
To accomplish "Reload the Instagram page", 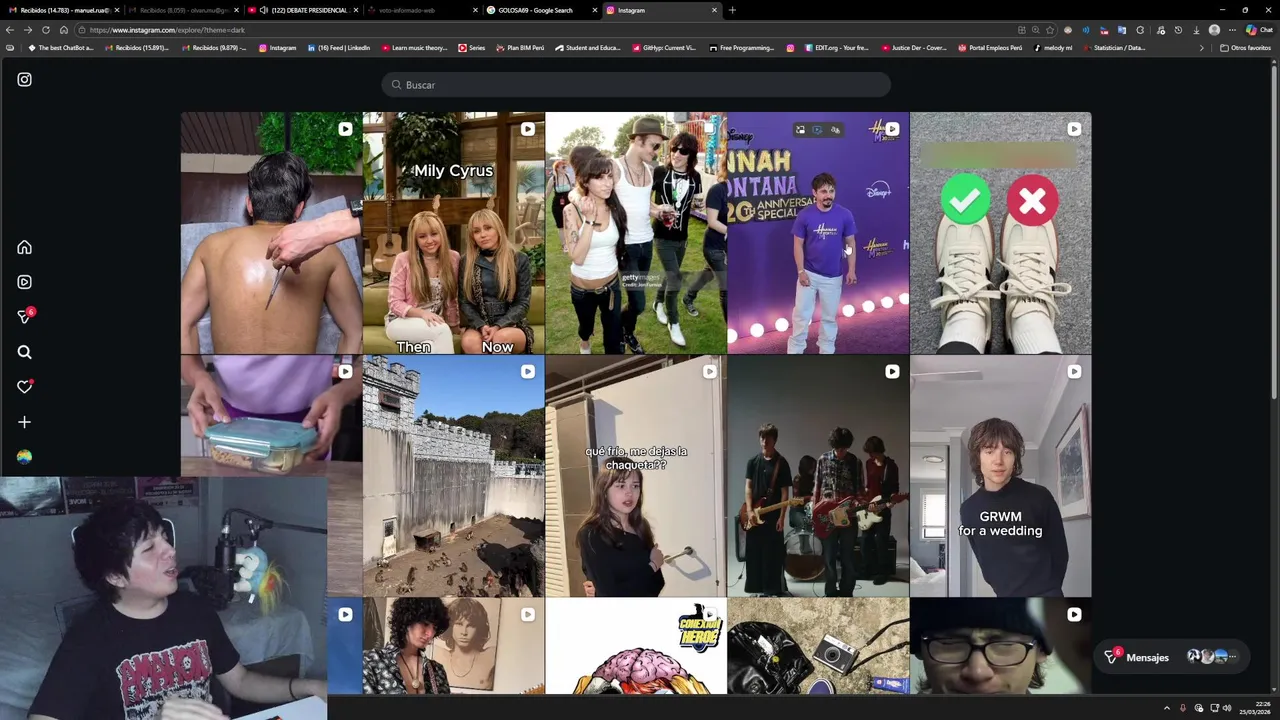I will pyautogui.click(x=46, y=30).
